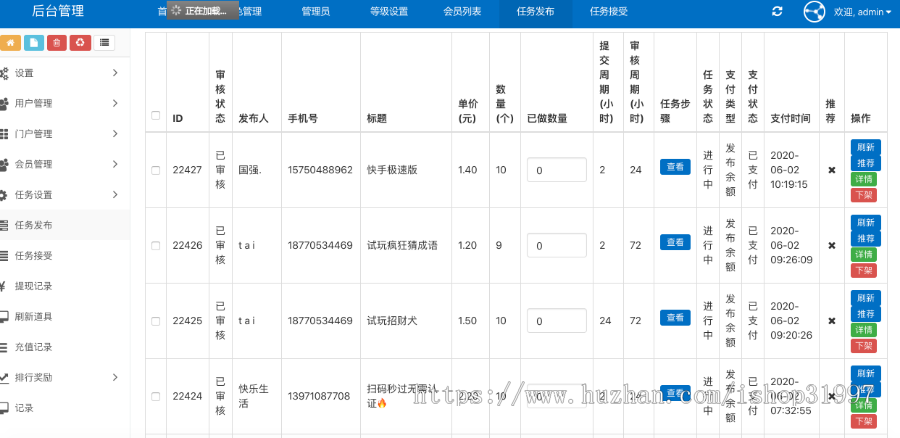Click the recommend X mark for row 22425
Screen dimensions: 900x438
pyautogui.click(x=831, y=320)
